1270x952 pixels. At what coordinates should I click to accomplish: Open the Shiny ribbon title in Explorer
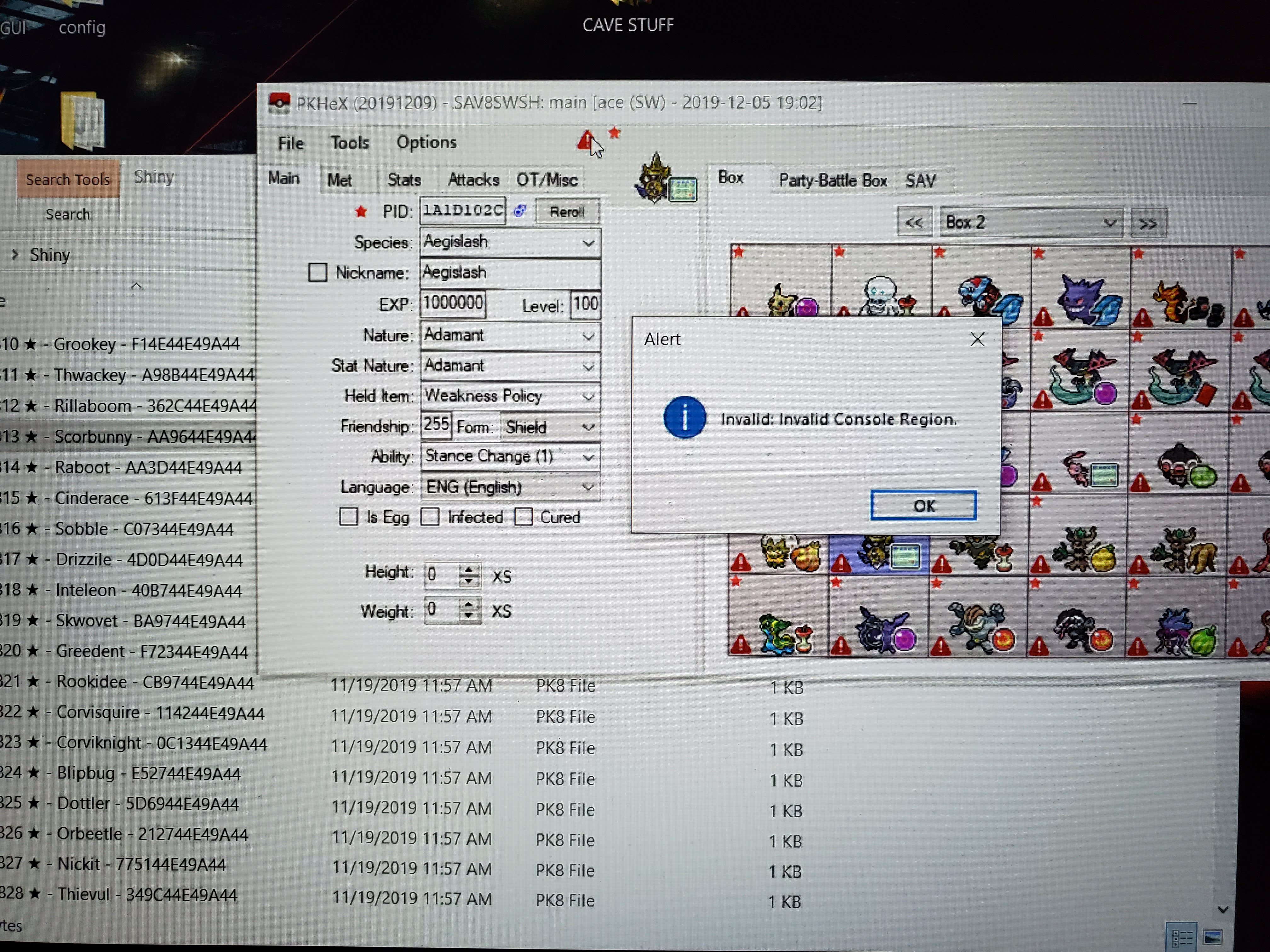[154, 177]
